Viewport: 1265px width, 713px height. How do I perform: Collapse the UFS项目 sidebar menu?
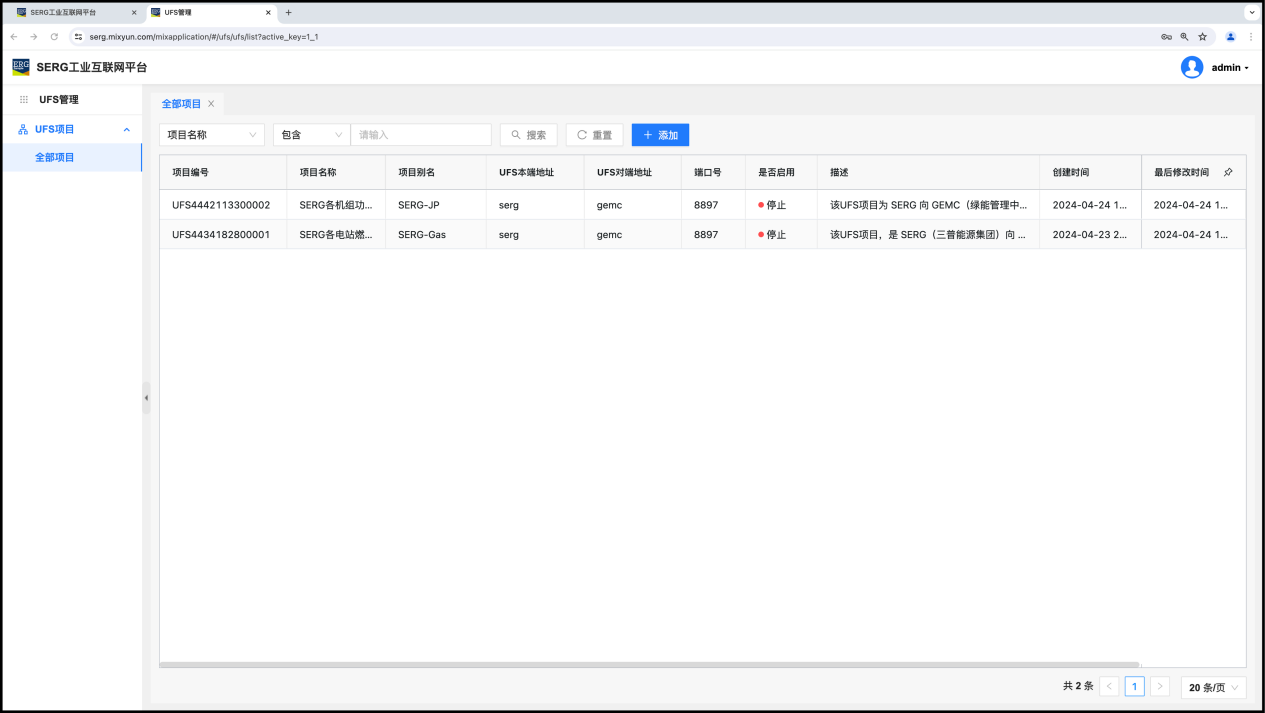coord(126,129)
